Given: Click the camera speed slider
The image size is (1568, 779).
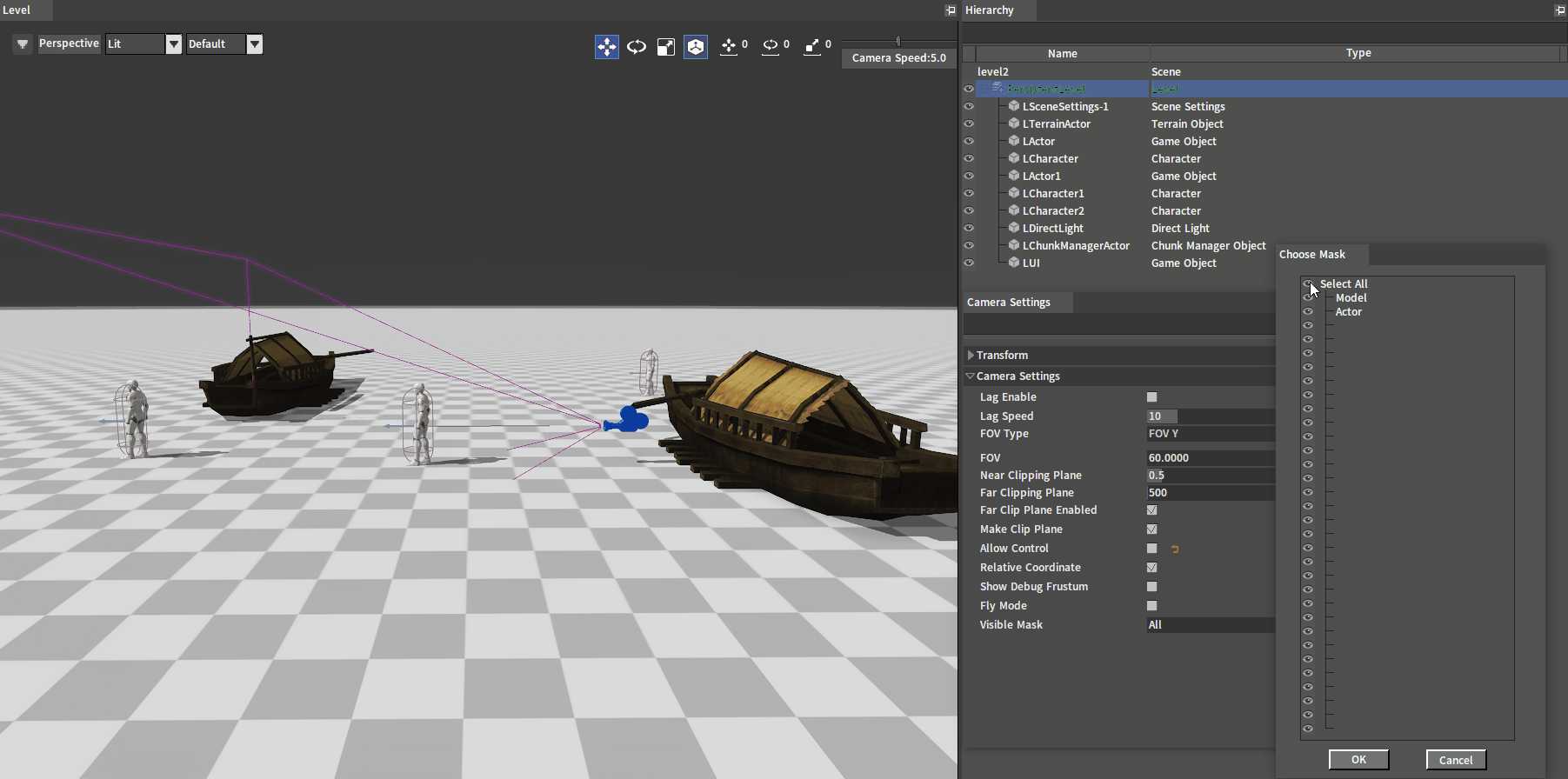Looking at the screenshot, I should point(898,41).
